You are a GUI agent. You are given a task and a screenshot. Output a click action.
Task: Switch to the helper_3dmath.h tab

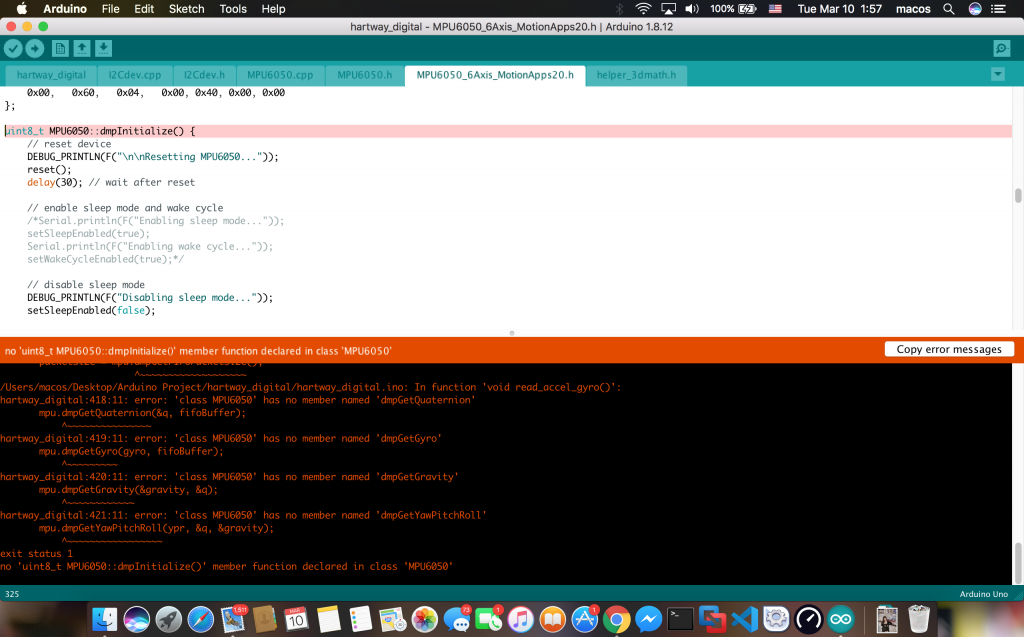coord(636,75)
